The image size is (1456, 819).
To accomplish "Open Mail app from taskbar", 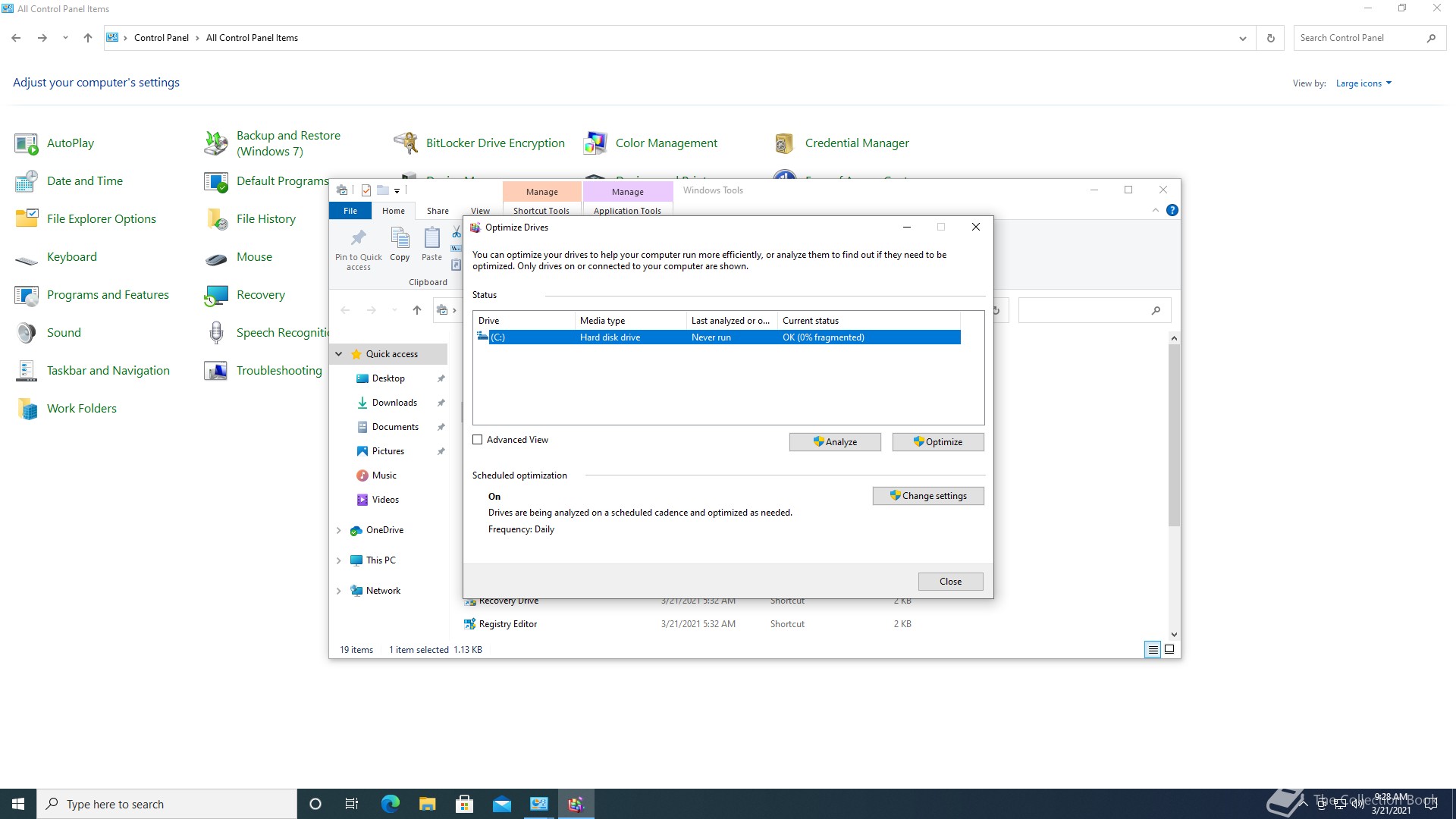I will 502,804.
